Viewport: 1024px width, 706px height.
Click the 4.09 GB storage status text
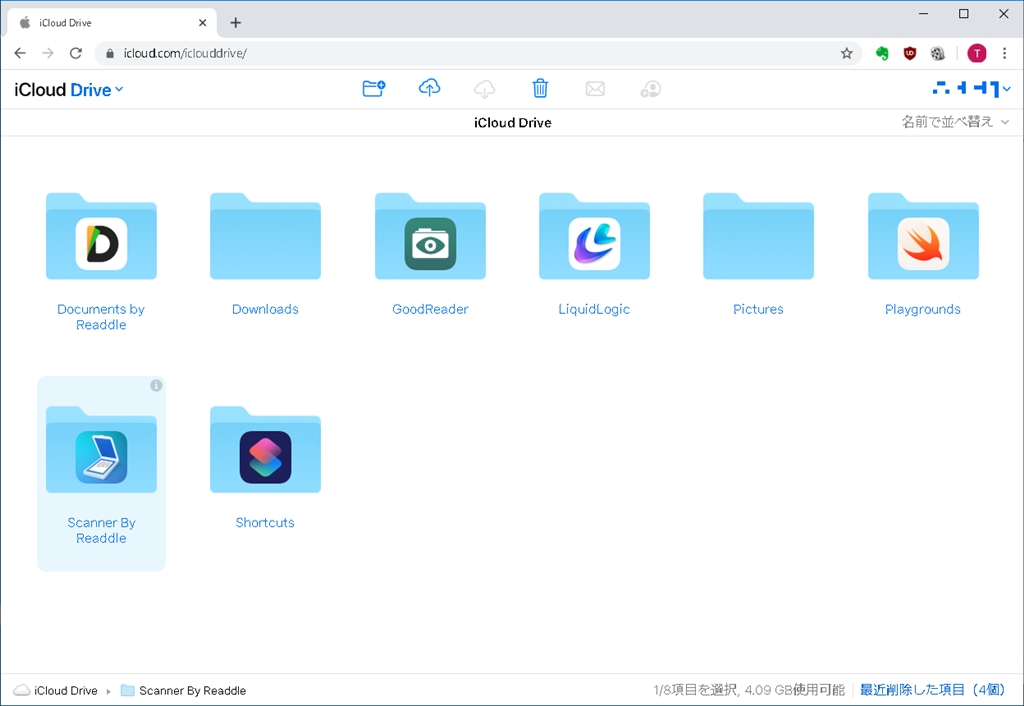(x=748, y=690)
